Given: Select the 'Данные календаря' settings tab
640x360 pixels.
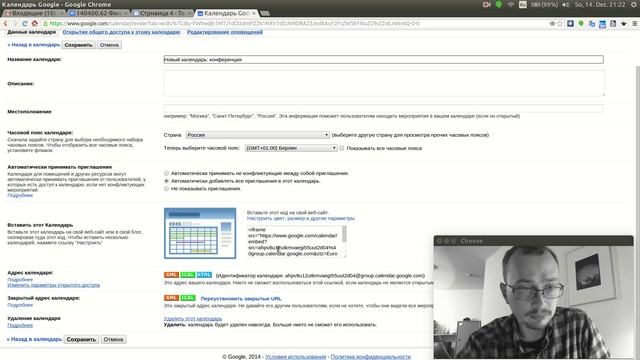Looking at the screenshot, I should click(x=31, y=32).
